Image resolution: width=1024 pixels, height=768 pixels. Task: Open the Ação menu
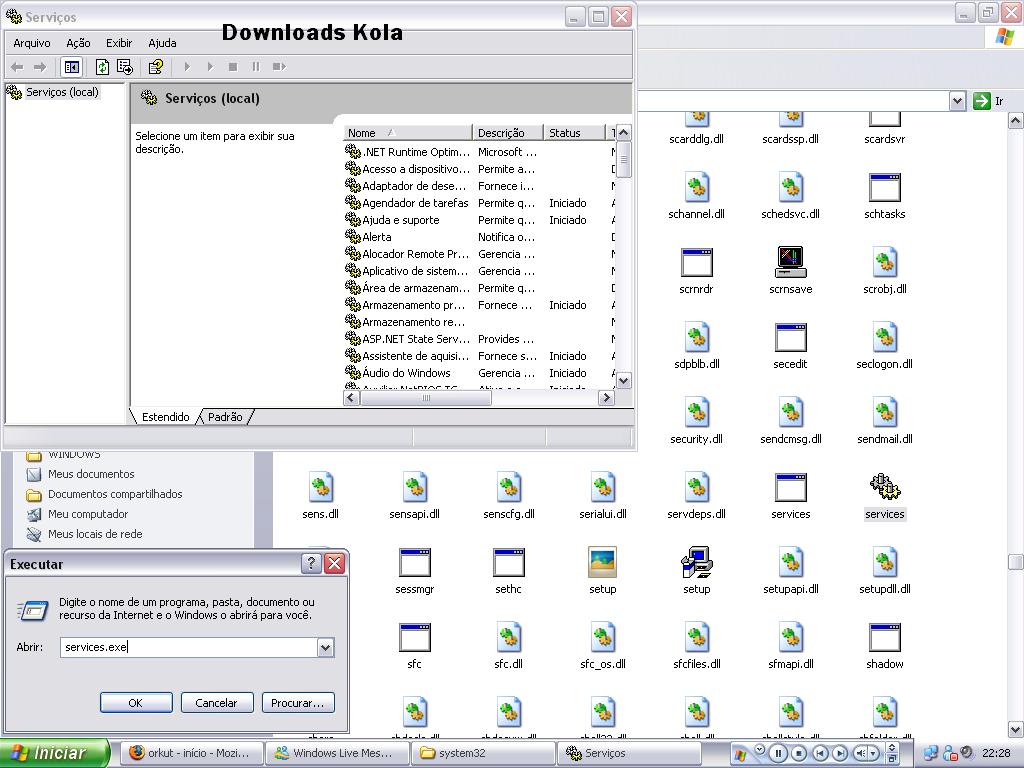click(78, 43)
